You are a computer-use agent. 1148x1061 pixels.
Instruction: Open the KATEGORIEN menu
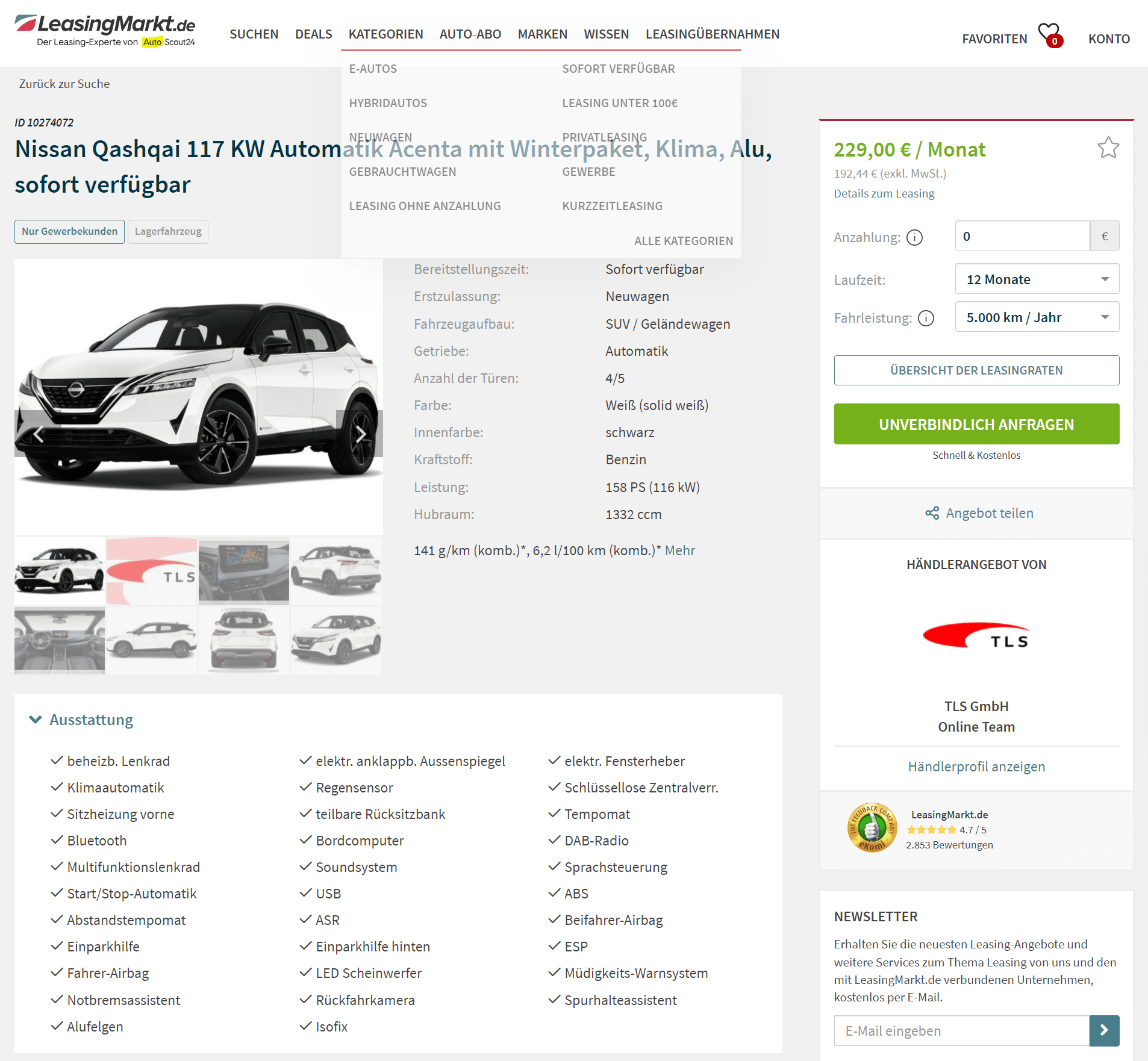click(385, 34)
